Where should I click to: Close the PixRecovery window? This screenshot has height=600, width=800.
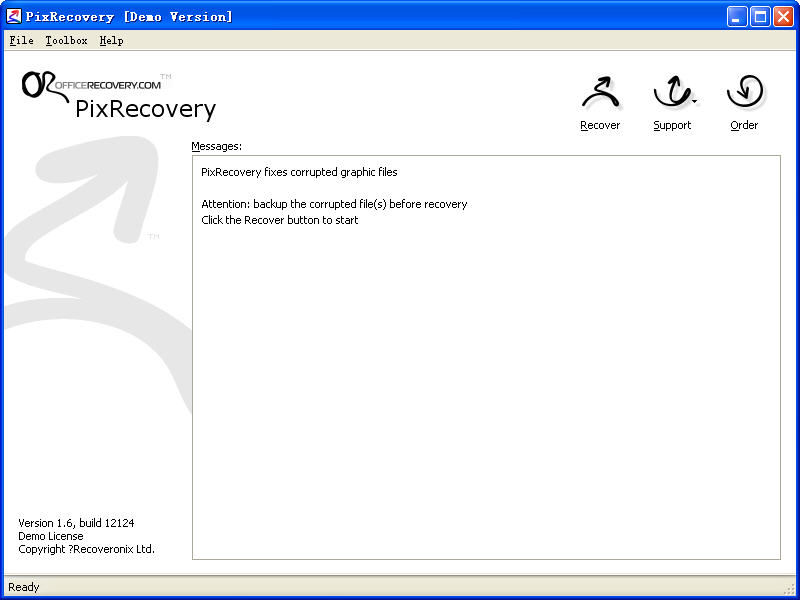[783, 17]
